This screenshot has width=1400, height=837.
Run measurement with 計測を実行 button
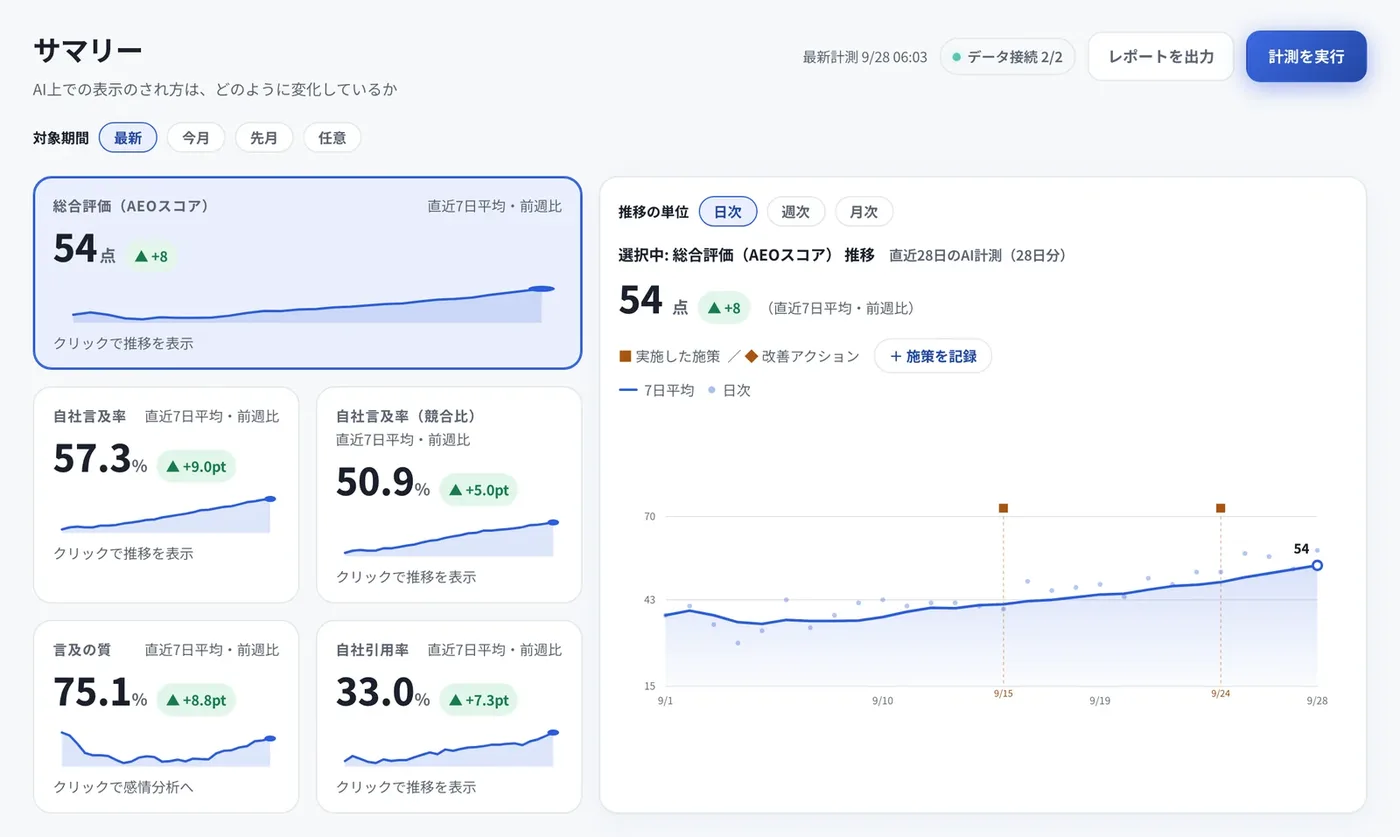coord(1306,57)
